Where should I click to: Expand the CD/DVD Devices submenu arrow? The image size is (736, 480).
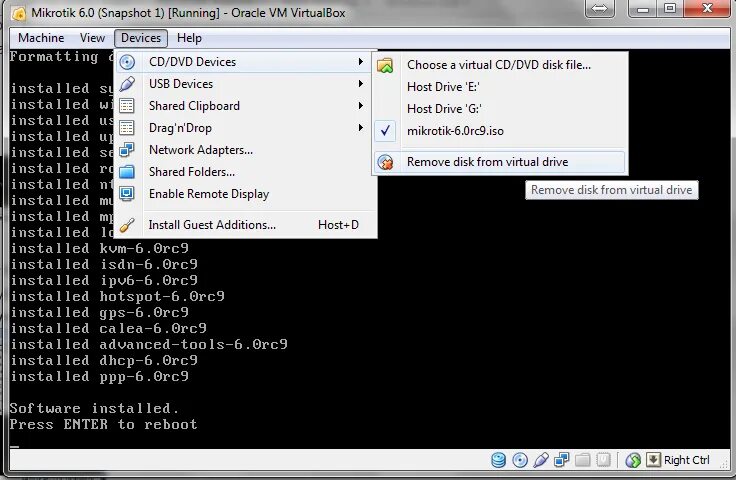(x=360, y=61)
